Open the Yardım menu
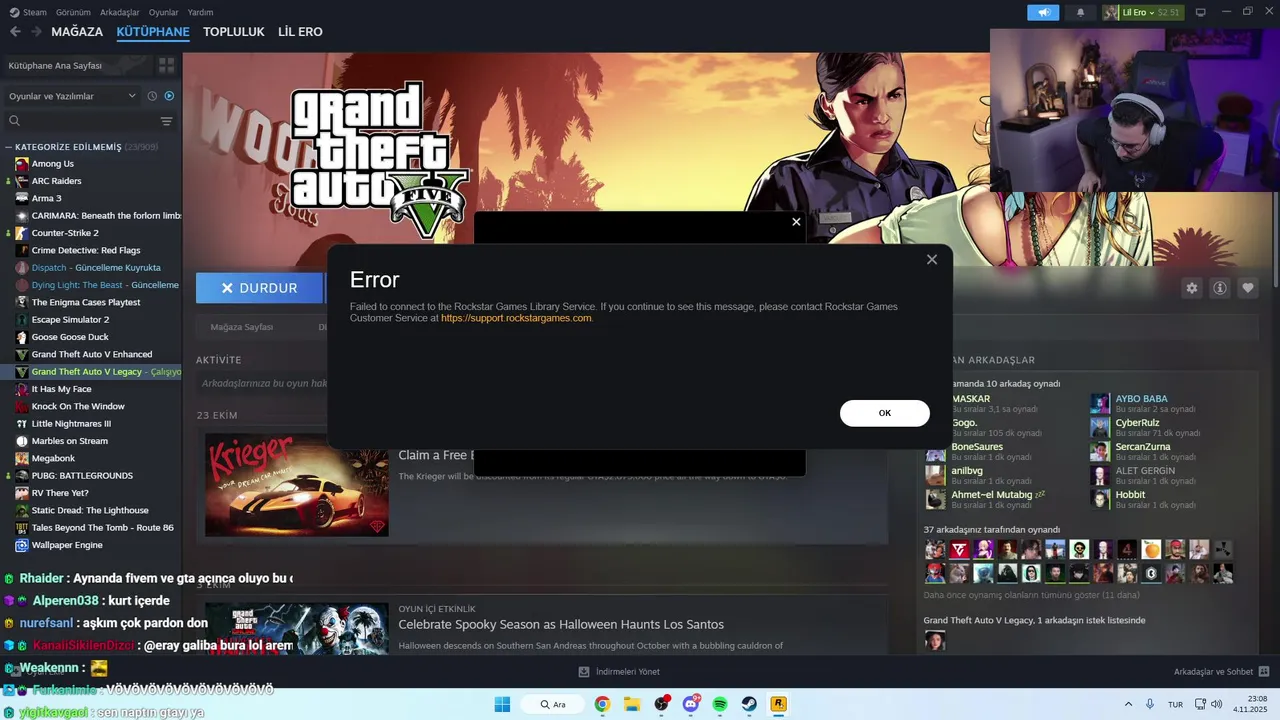 (x=200, y=12)
